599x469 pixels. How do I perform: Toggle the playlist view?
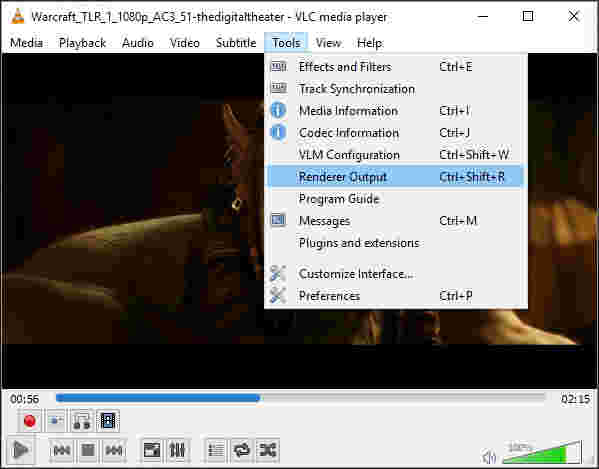216,451
